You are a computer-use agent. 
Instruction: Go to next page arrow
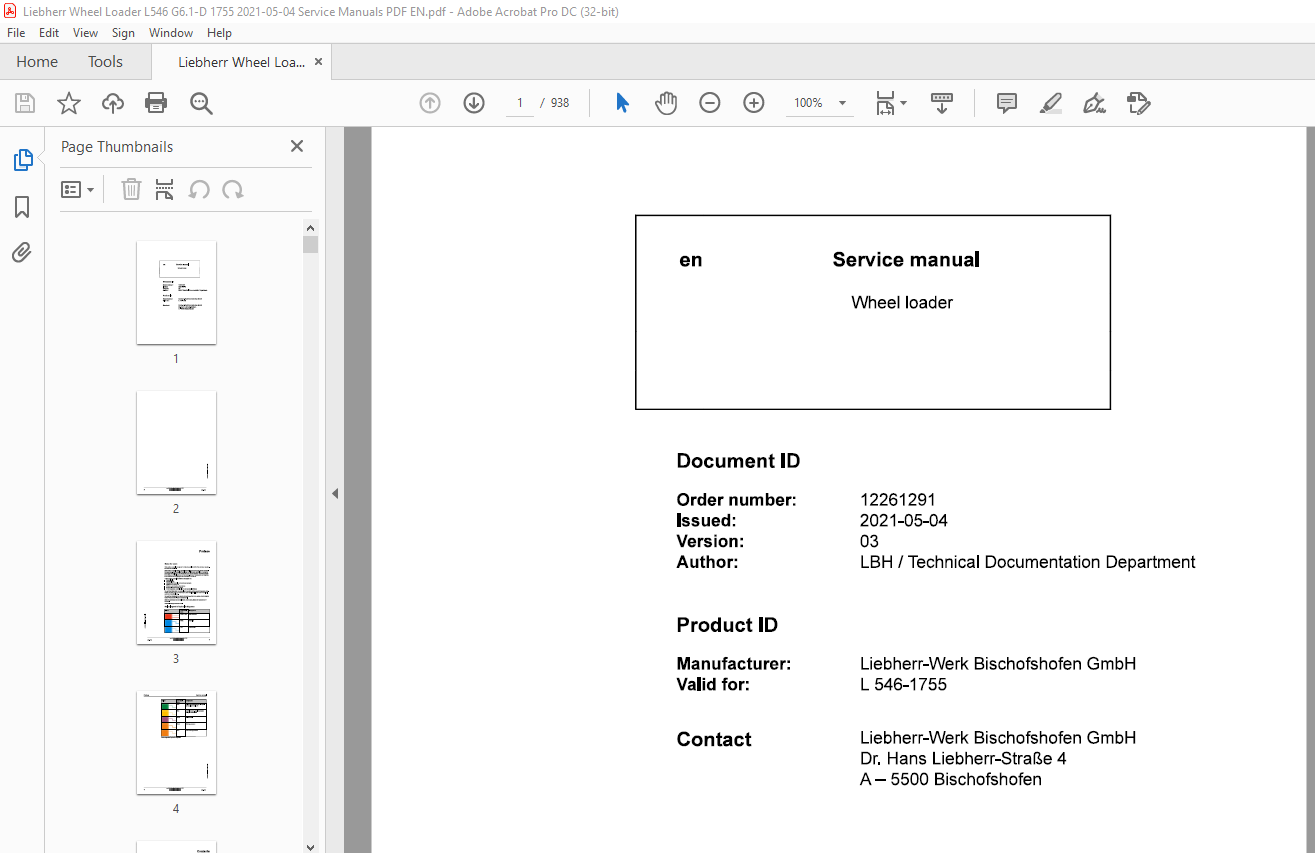pos(474,103)
